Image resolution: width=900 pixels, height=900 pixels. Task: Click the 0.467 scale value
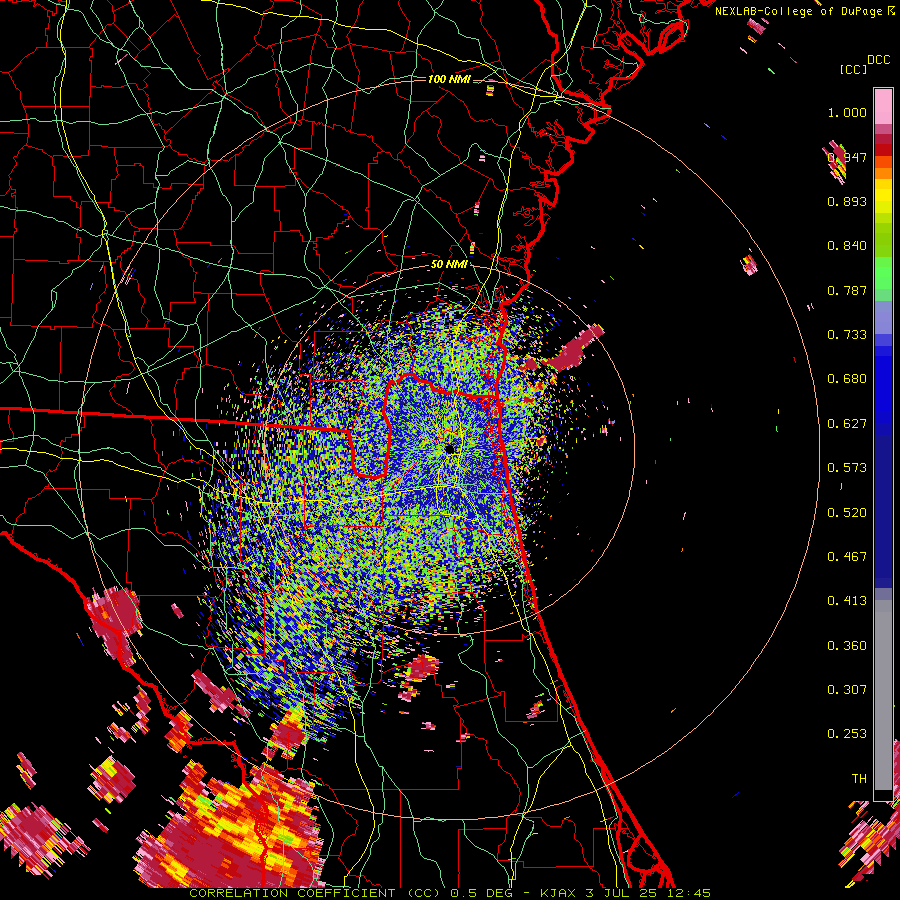pos(847,557)
